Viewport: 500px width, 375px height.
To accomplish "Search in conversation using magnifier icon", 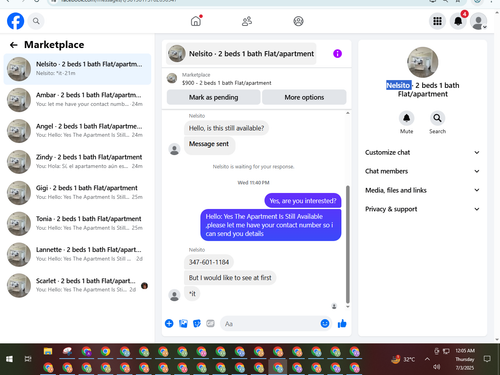I will click(437, 118).
